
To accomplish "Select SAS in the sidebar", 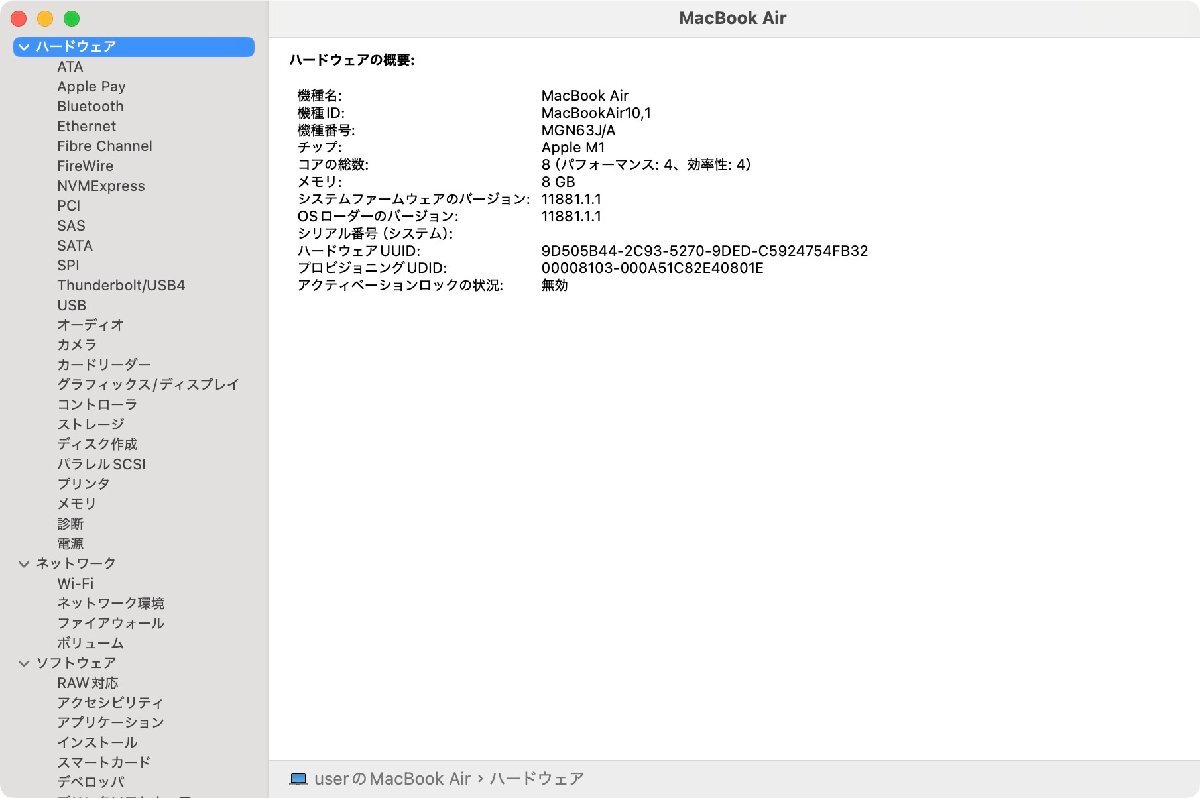I will tap(71, 226).
